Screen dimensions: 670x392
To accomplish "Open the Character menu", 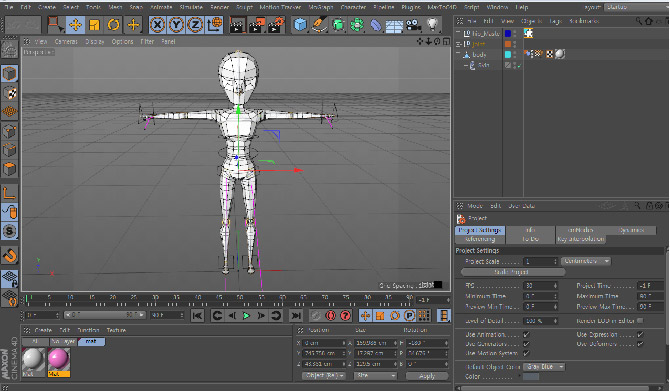I will tap(353, 7).
